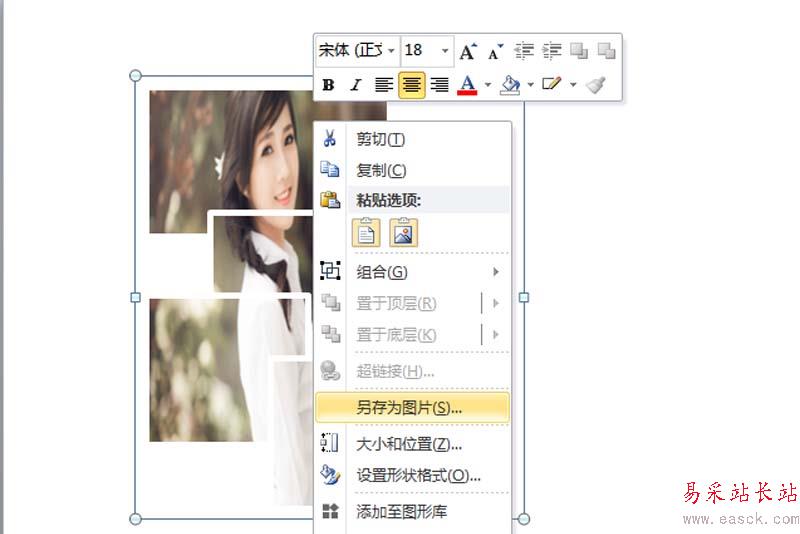Click the send backward icon in mini toolbar

point(607,51)
